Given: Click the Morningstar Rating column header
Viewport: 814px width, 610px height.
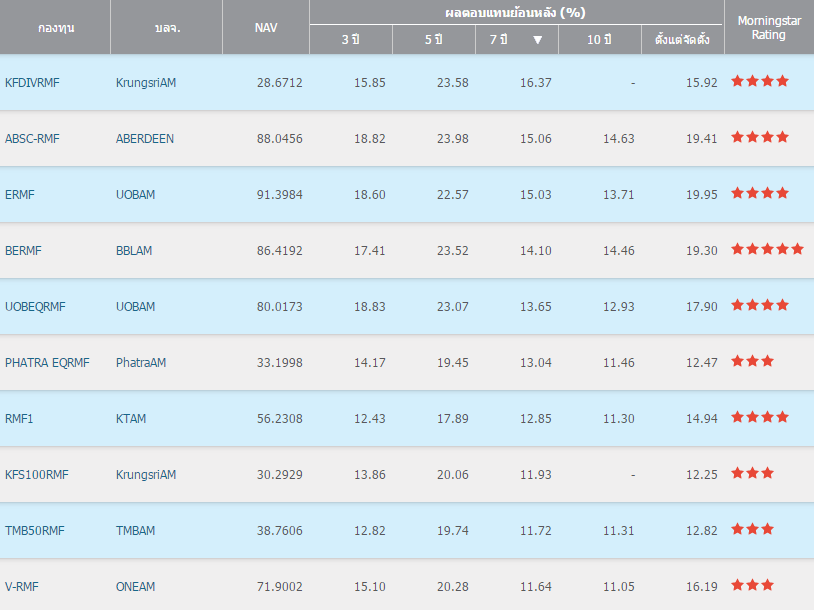Looking at the screenshot, I should click(x=768, y=27).
